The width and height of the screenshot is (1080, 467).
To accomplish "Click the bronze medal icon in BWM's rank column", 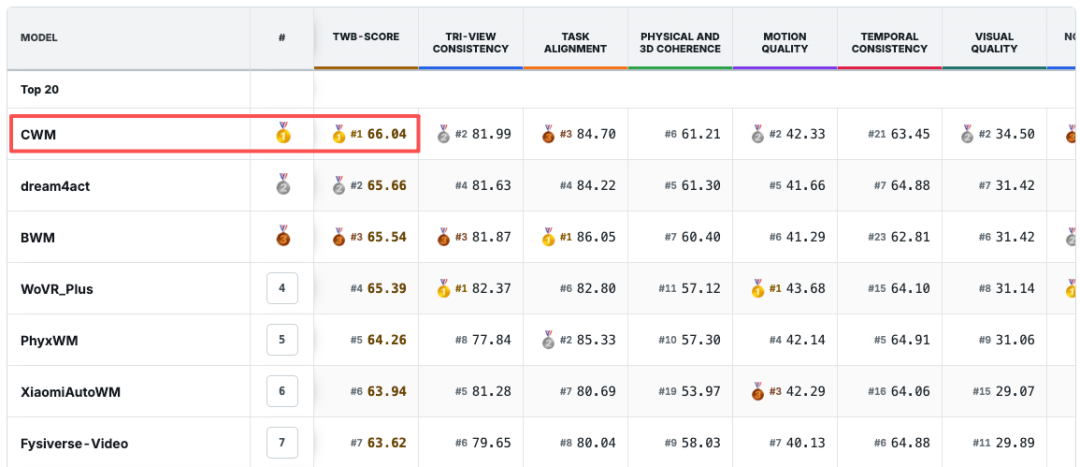I will 282,236.
